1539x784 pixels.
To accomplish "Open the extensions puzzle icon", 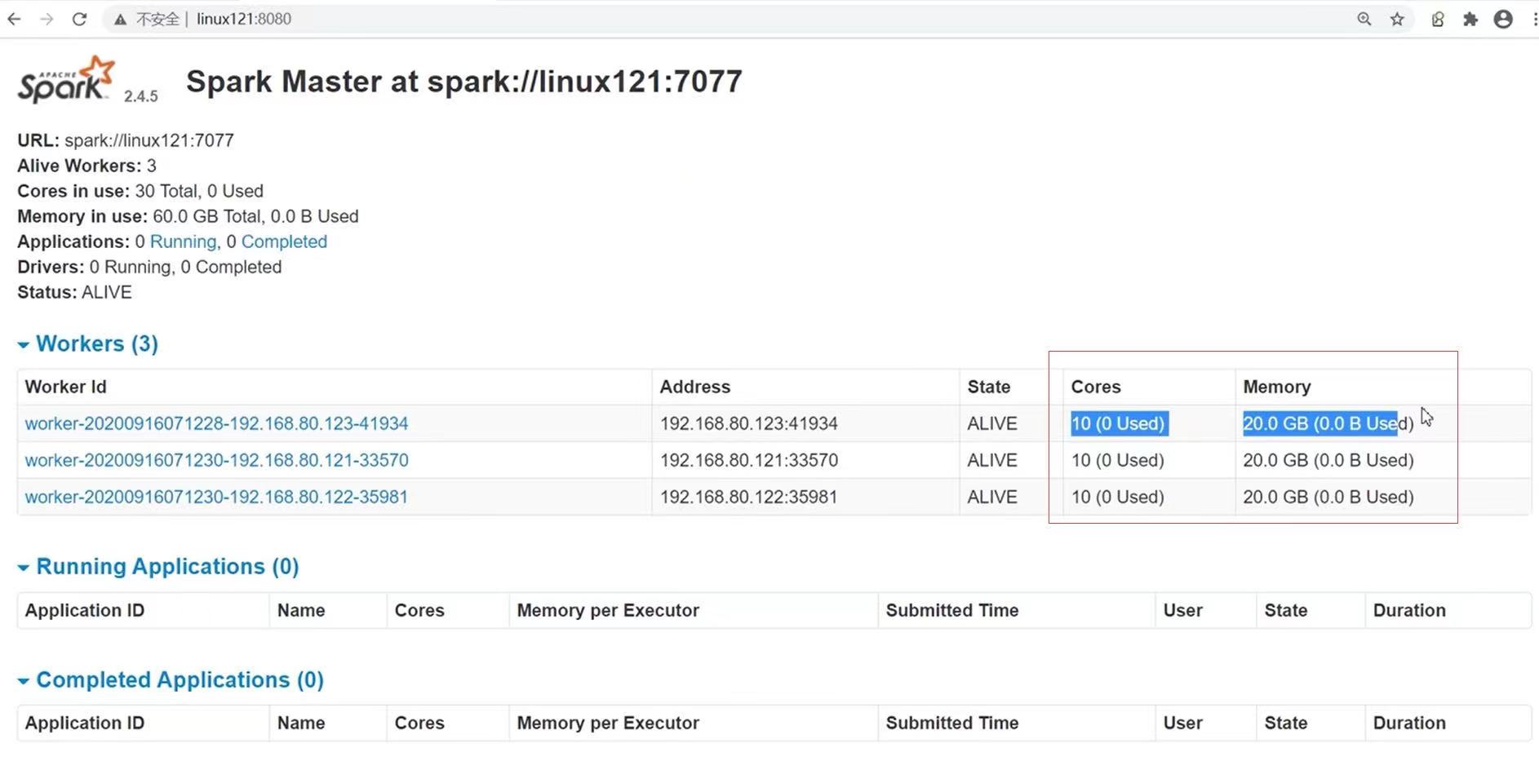I will pyautogui.click(x=1470, y=19).
